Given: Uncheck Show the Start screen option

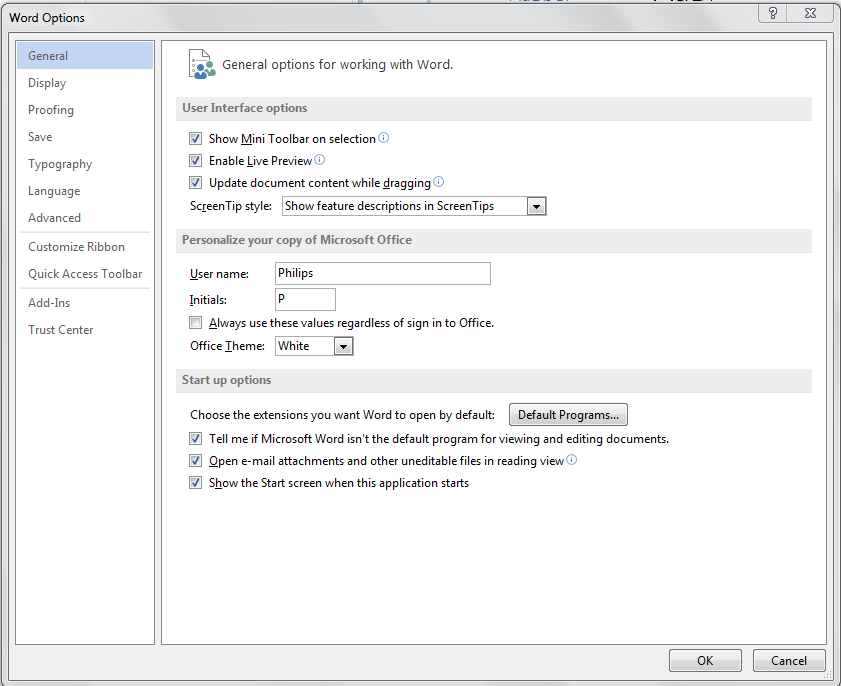Looking at the screenshot, I should pos(195,483).
